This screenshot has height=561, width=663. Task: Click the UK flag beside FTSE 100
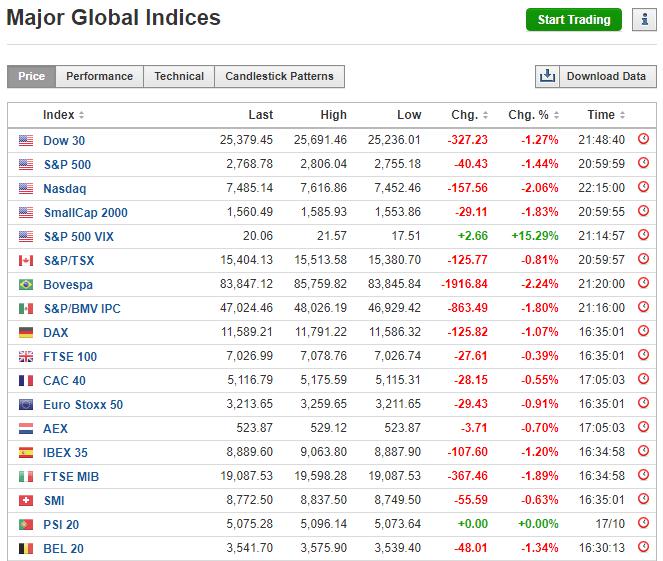[26, 356]
